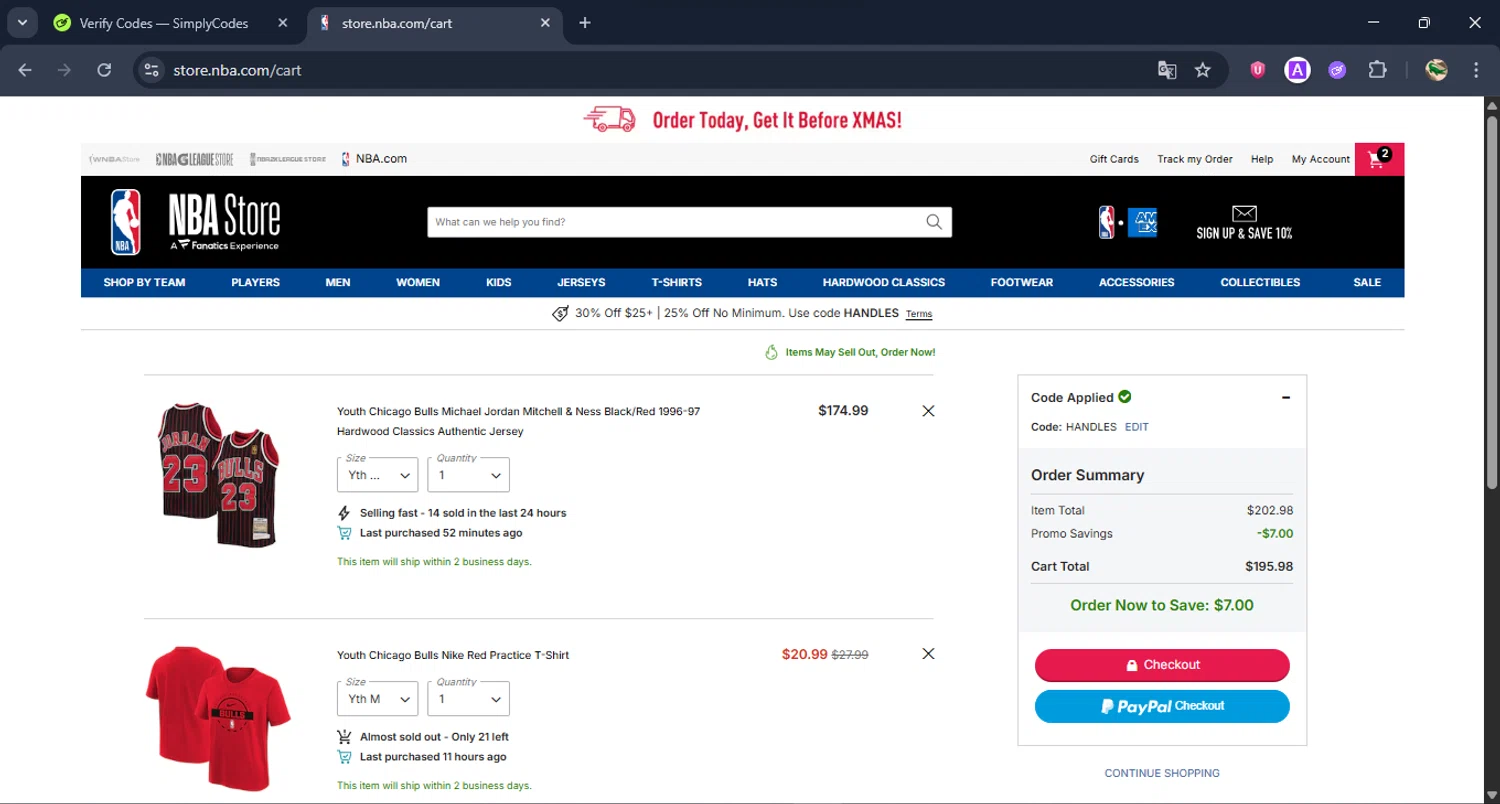Open Chrome's three-dot menu
Screen dimensions: 1500x804
click(x=1476, y=70)
